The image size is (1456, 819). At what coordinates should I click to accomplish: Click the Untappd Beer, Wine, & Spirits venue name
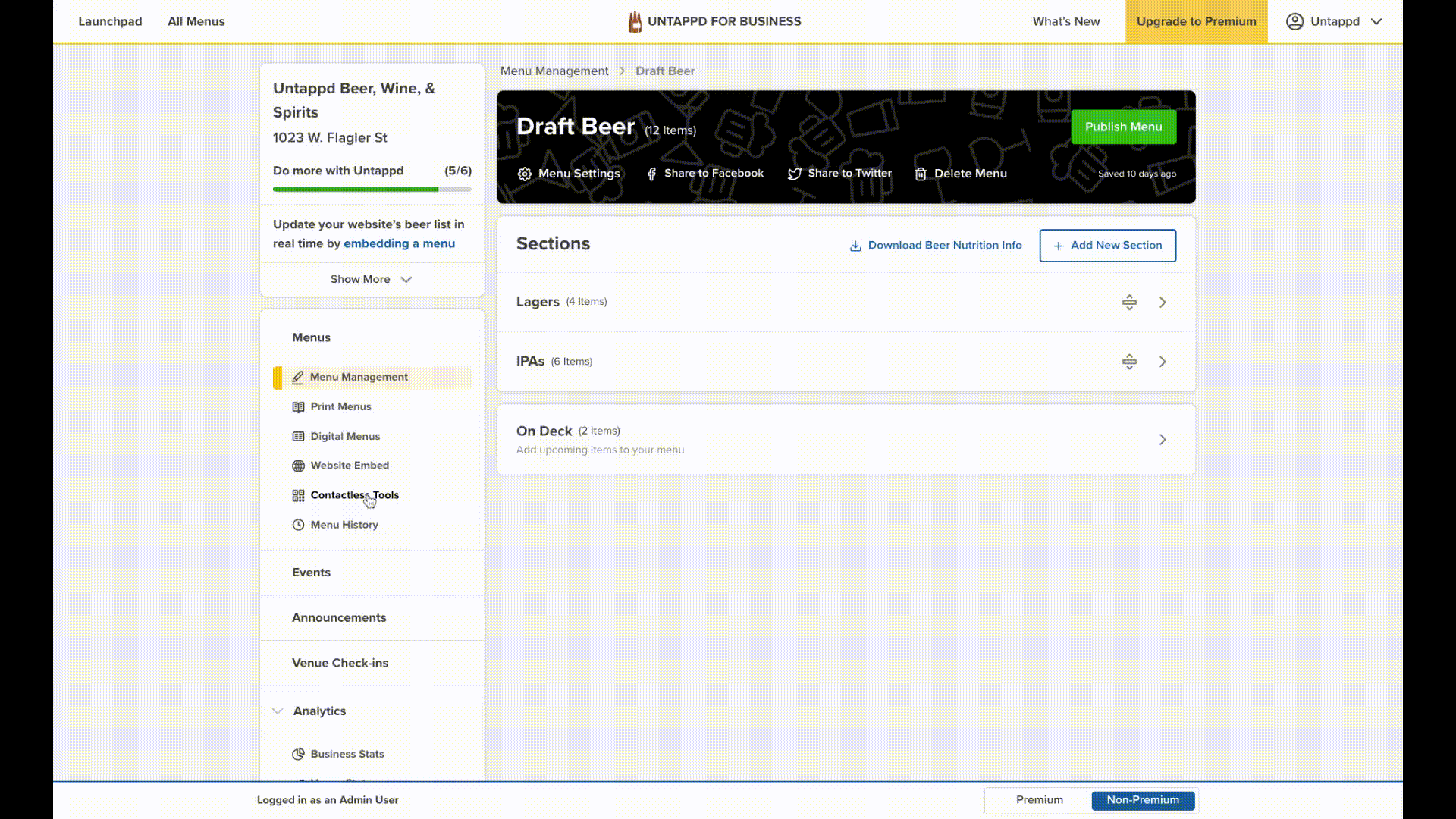354,100
